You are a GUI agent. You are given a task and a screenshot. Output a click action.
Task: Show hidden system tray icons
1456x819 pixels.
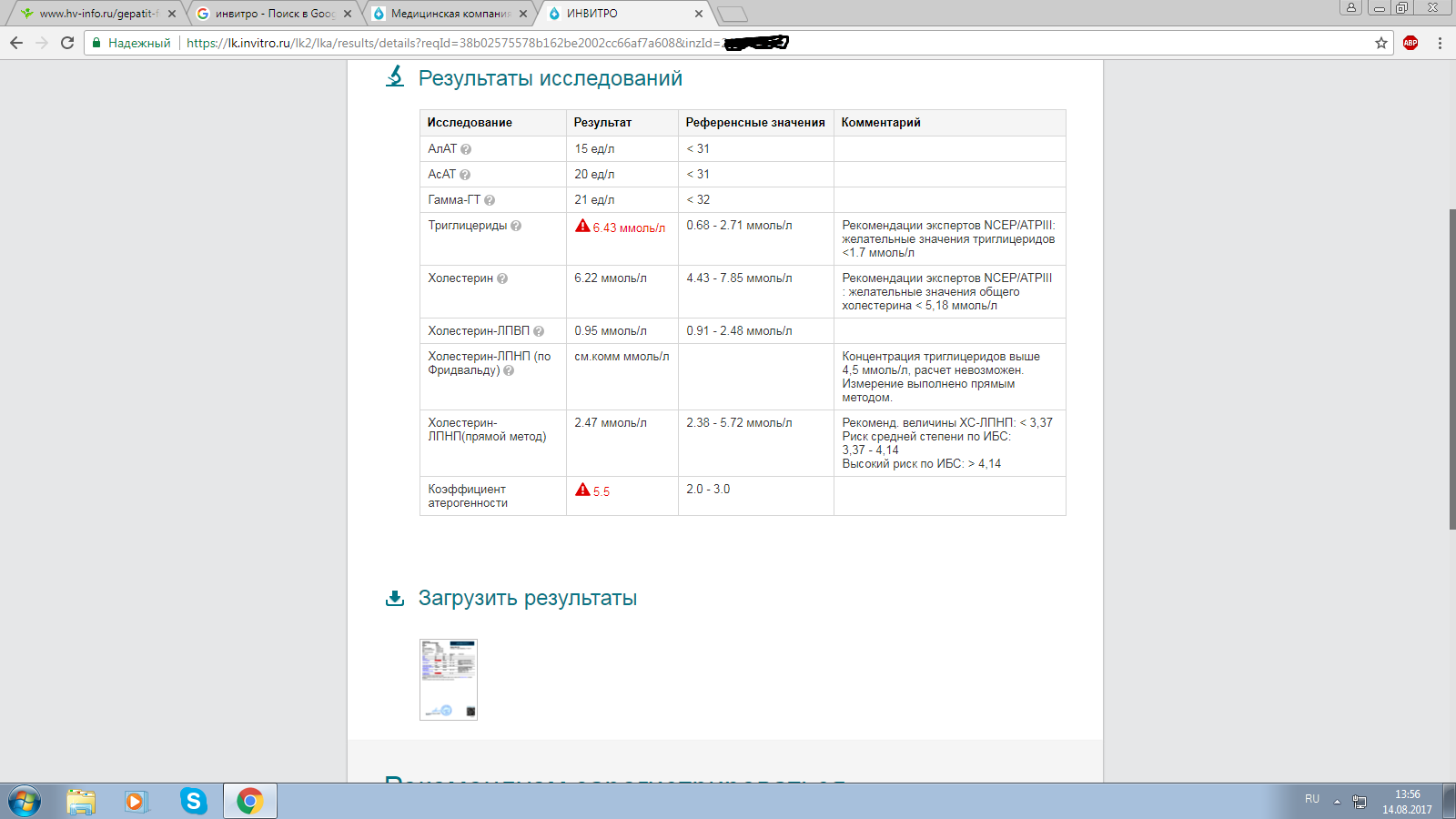point(1337,802)
